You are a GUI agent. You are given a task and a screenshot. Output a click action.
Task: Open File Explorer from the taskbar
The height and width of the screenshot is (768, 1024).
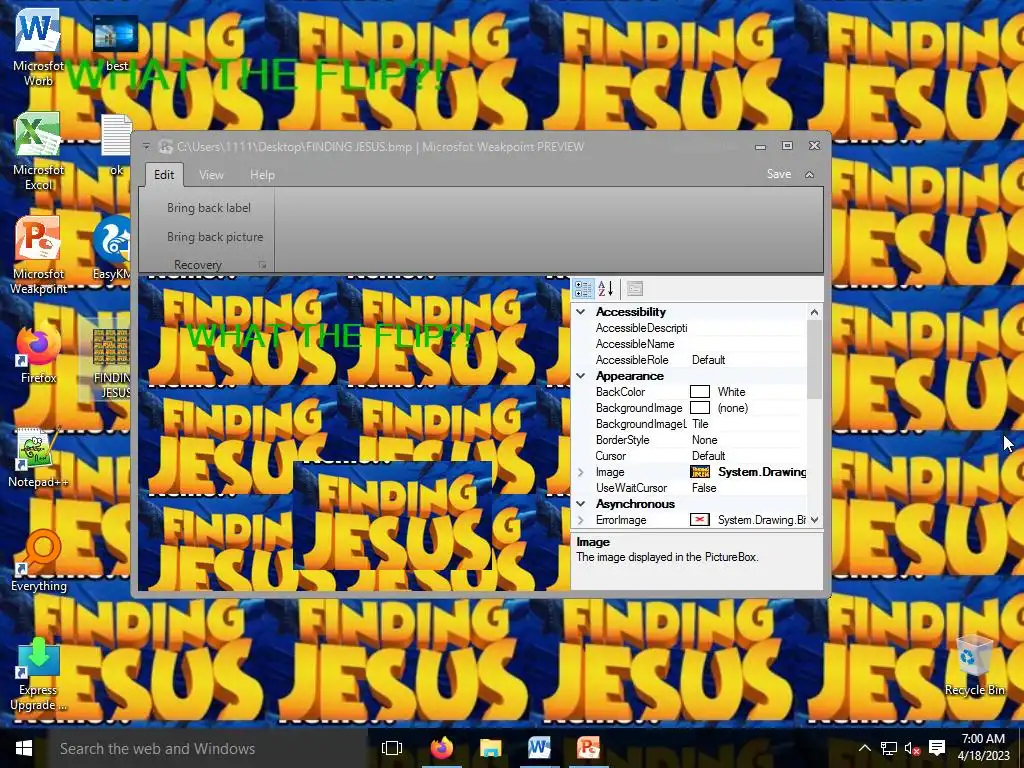tap(490, 748)
